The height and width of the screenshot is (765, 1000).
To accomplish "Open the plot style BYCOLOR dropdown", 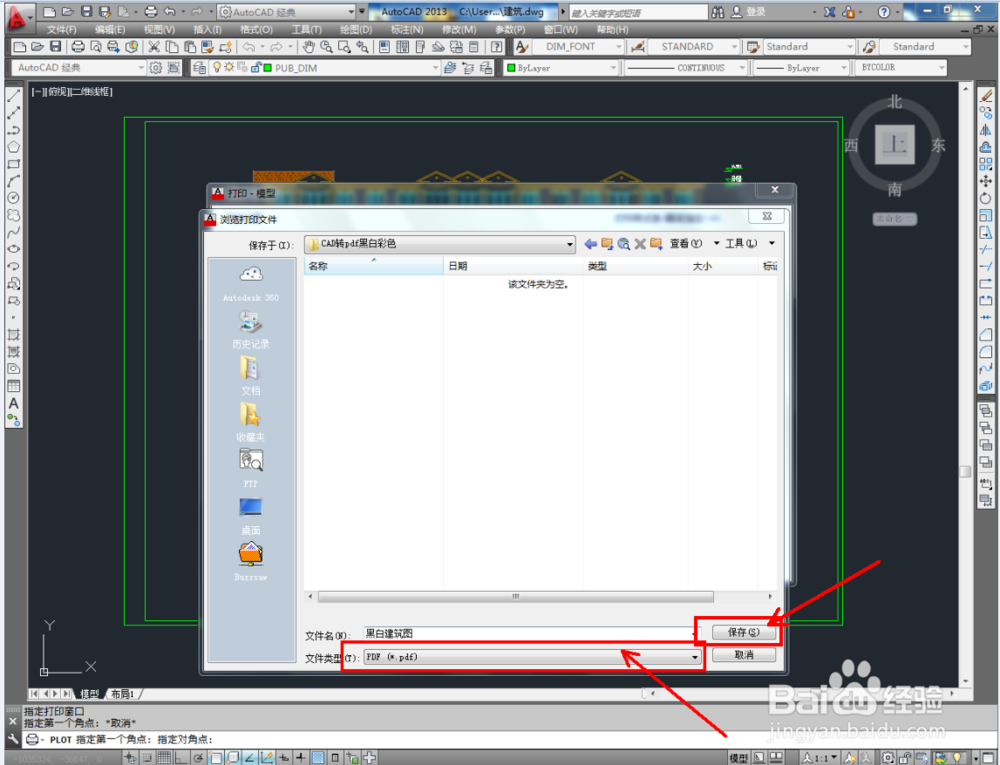I will click(x=901, y=68).
